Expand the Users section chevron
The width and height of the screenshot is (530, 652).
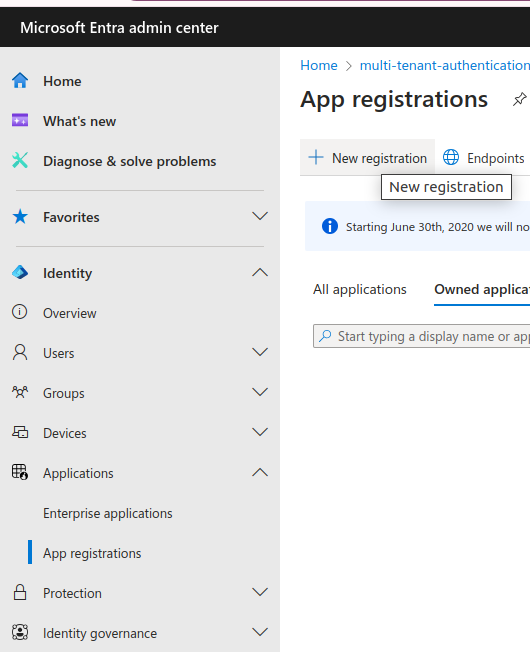(x=260, y=352)
